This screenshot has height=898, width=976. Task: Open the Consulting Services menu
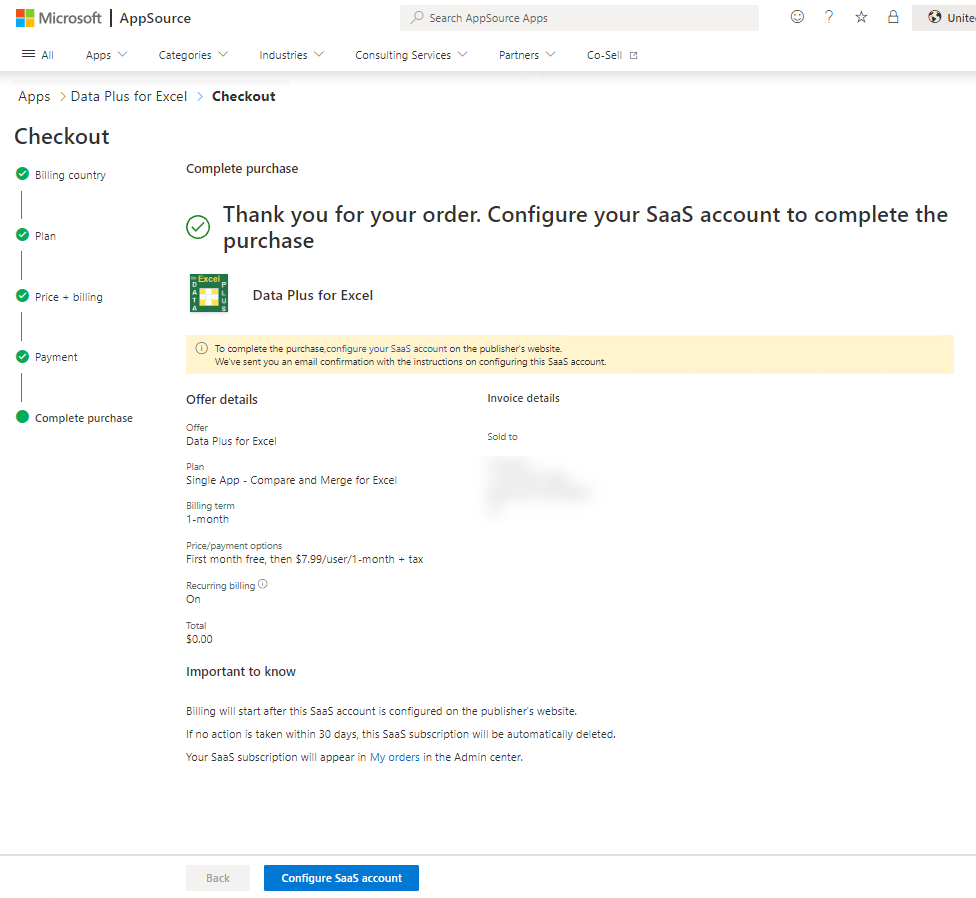point(411,55)
